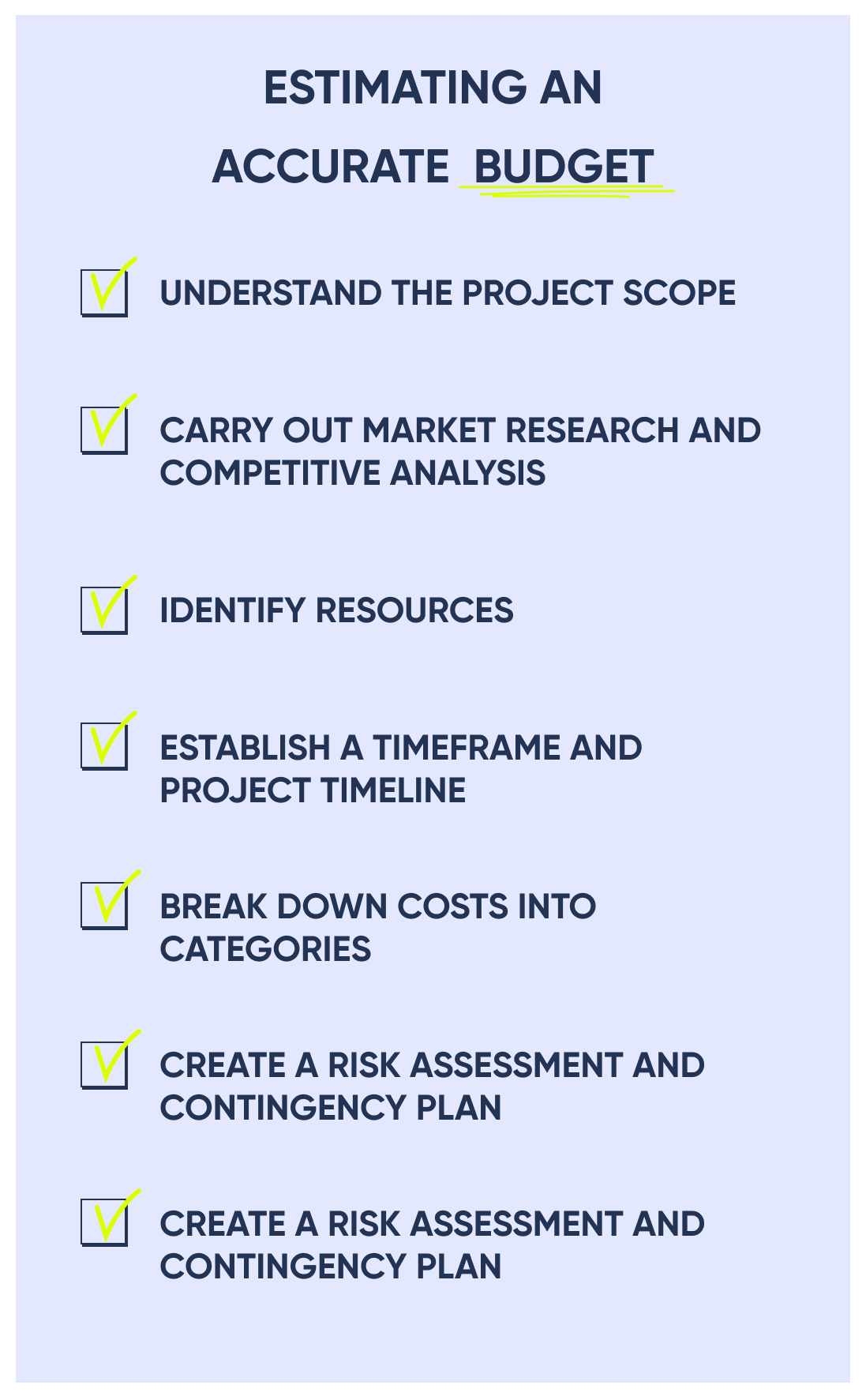Click the "COMPETITIVE ANALYSIS" text line
Viewport: 866px width, 1400px height.
point(352,473)
